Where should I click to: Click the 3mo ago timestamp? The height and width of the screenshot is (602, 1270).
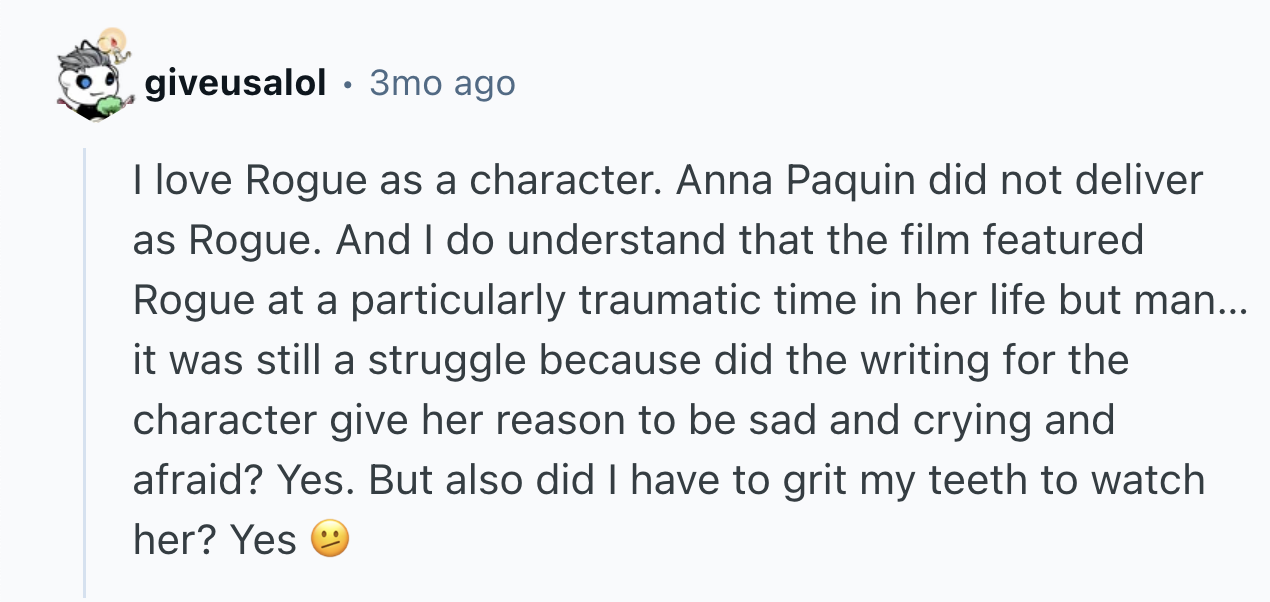click(442, 84)
